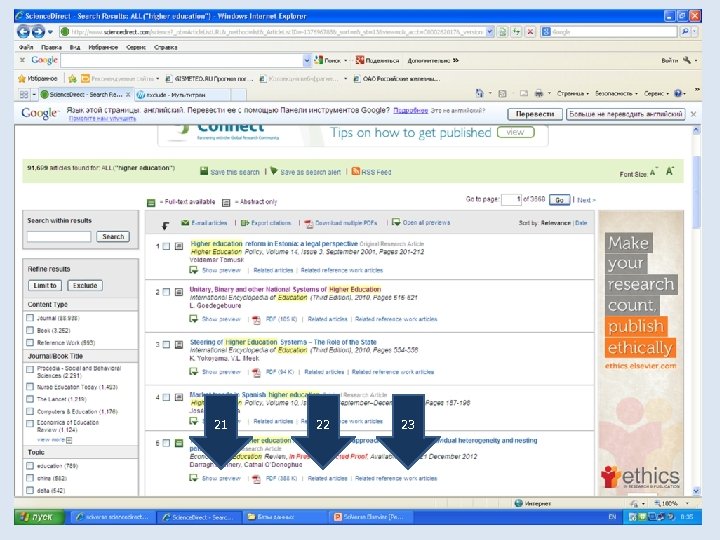
Task: Close the ScienceDirect Search Results tab
Action: [x=128, y=95]
